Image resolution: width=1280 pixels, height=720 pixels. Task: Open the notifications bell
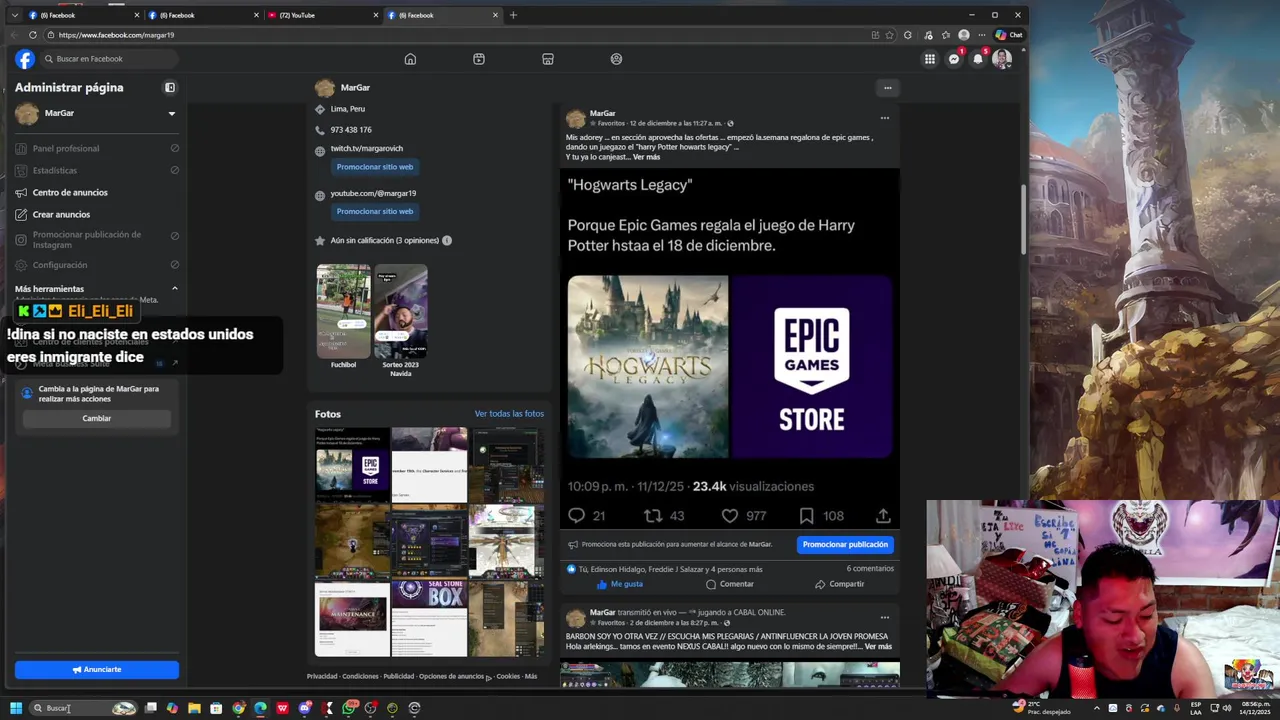978,59
